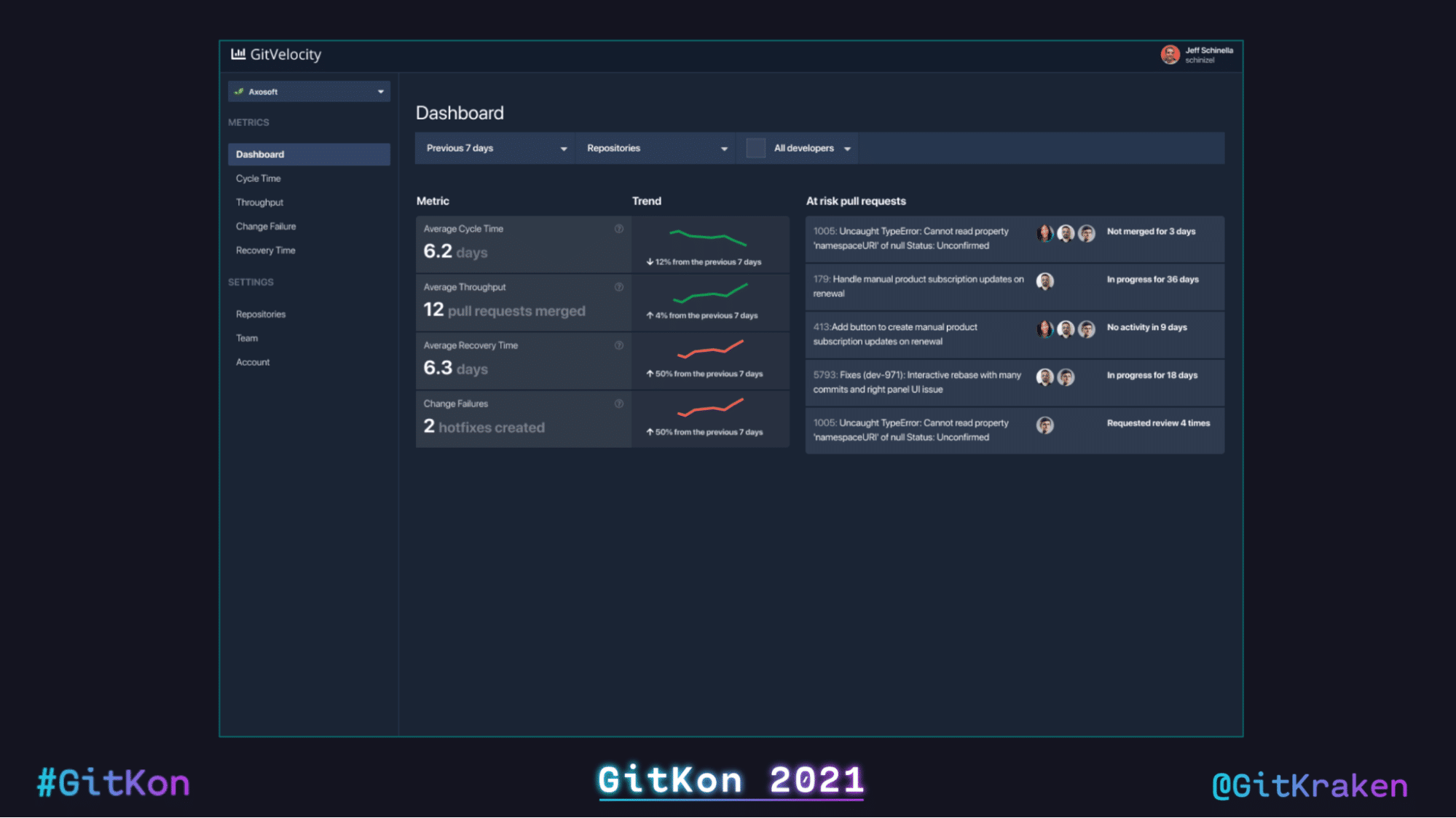
Task: Click the developer avatar on pull request 179
Action: [1046, 281]
